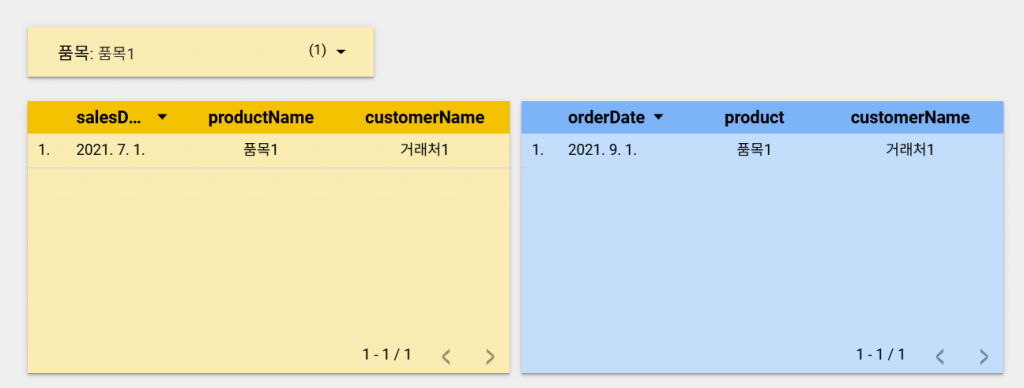The image size is (1024, 388).
Task: Toggle sort arrow on orderDate column
Action: click(x=658, y=117)
